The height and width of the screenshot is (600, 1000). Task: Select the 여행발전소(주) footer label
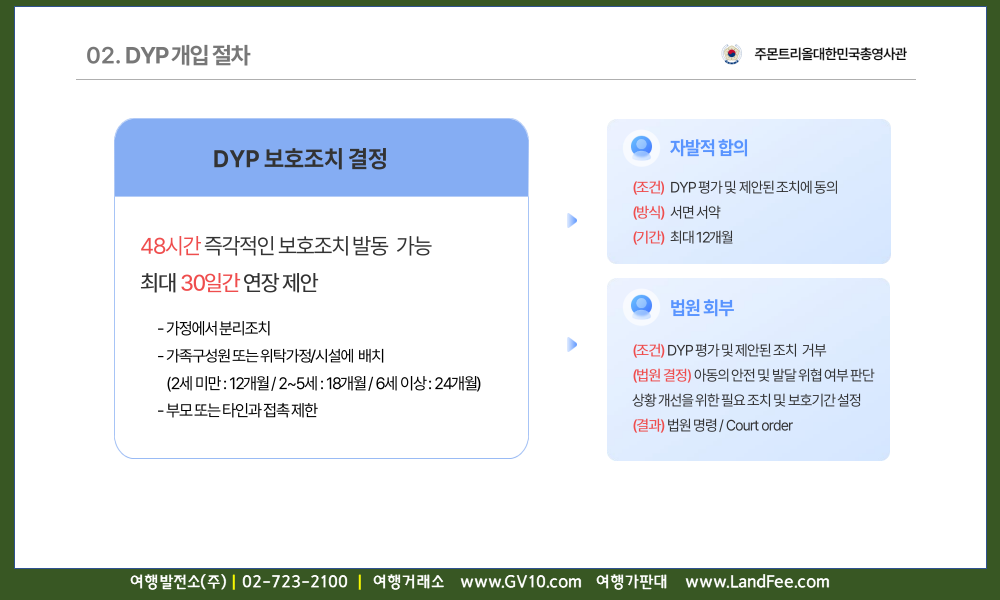pos(178,582)
